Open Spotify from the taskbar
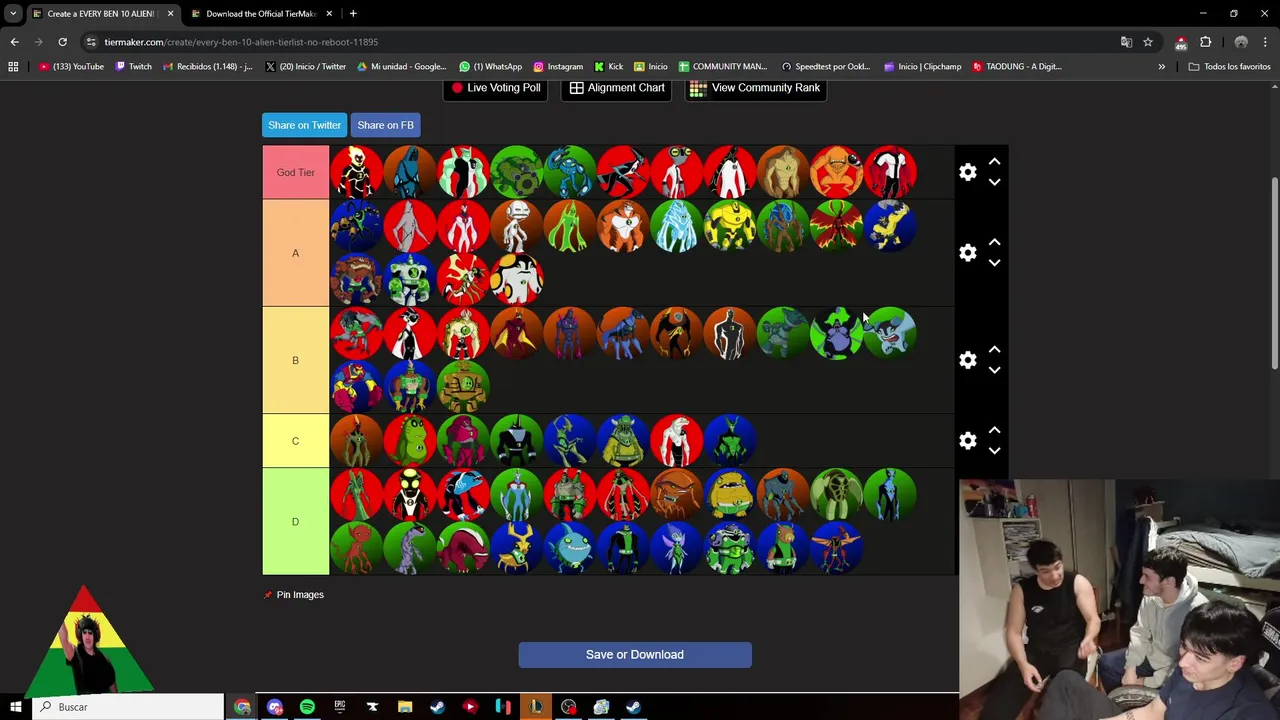1280x720 pixels. tap(307, 707)
